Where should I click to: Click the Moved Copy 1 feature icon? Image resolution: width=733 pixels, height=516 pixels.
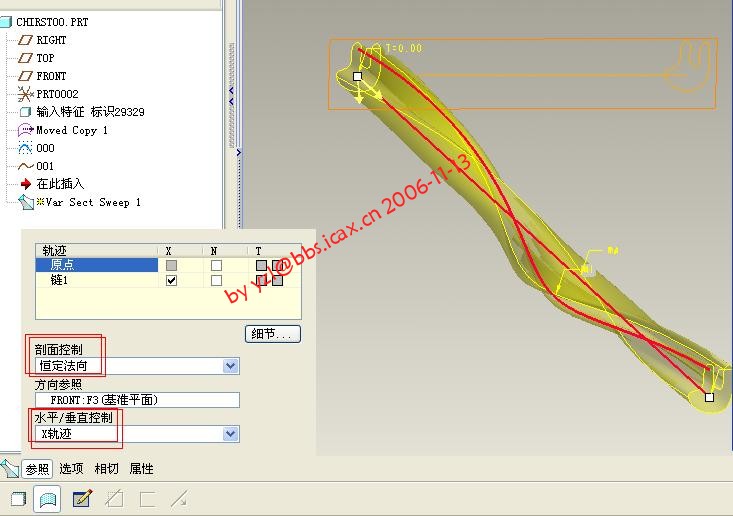coord(25,129)
